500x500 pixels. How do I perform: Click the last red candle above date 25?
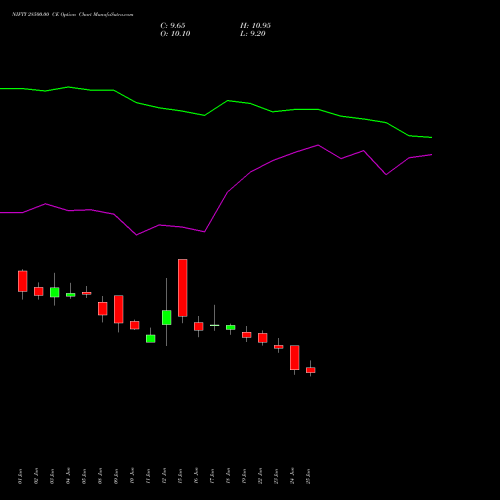tap(311, 370)
